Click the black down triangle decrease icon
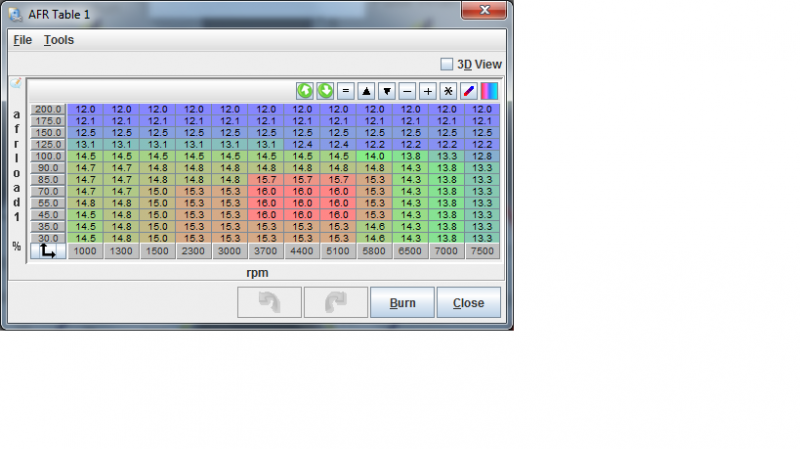The height and width of the screenshot is (449, 800). click(387, 91)
